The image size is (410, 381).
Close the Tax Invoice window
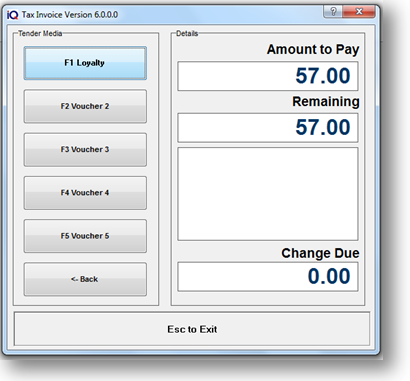click(x=359, y=12)
